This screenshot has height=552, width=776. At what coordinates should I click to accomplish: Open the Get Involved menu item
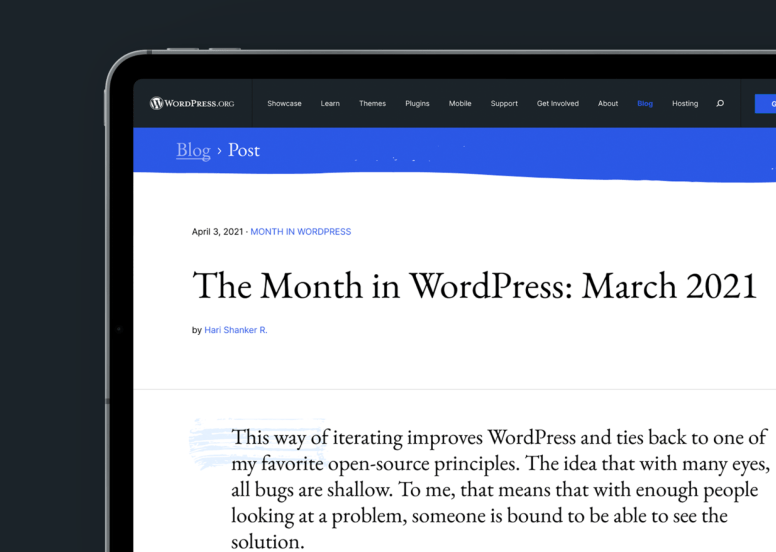[x=558, y=103]
